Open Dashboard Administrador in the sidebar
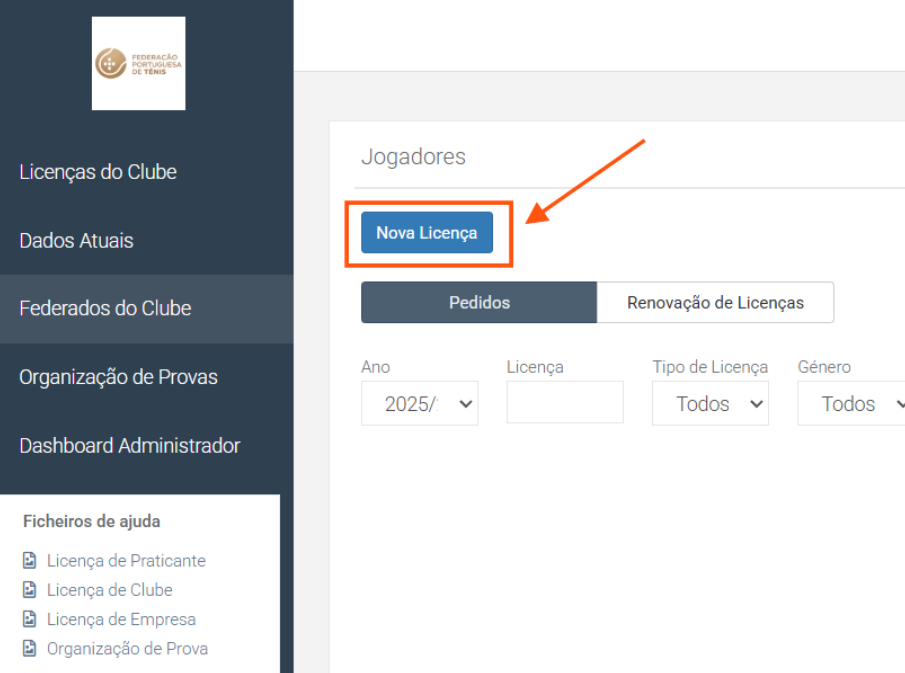905x673 pixels. [130, 446]
